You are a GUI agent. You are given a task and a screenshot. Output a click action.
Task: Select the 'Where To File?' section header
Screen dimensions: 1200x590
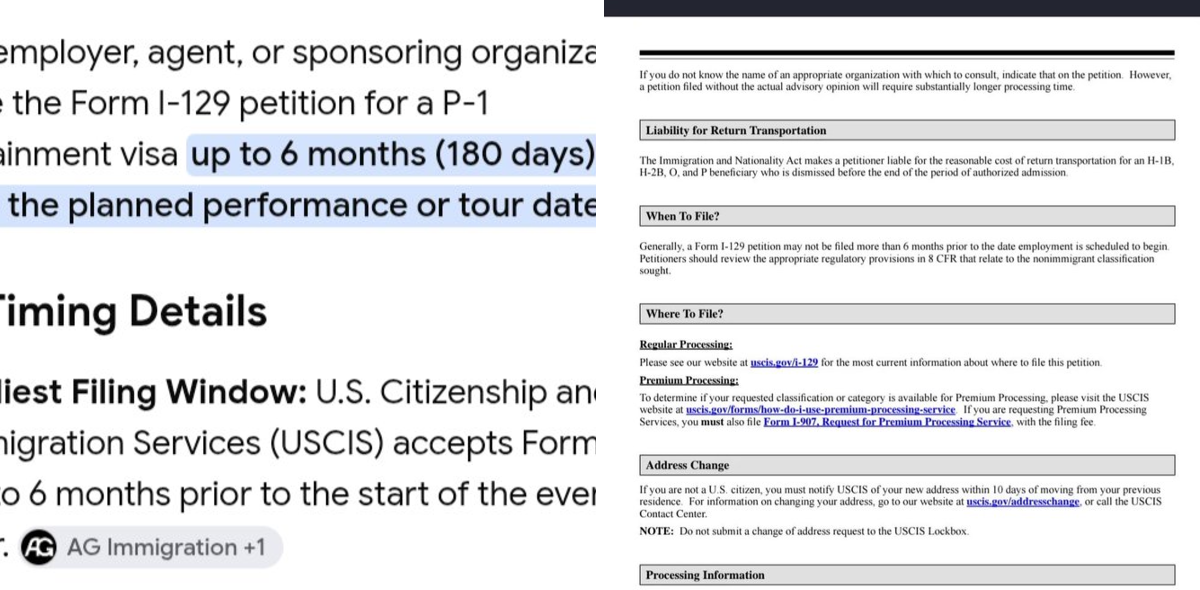(907, 314)
